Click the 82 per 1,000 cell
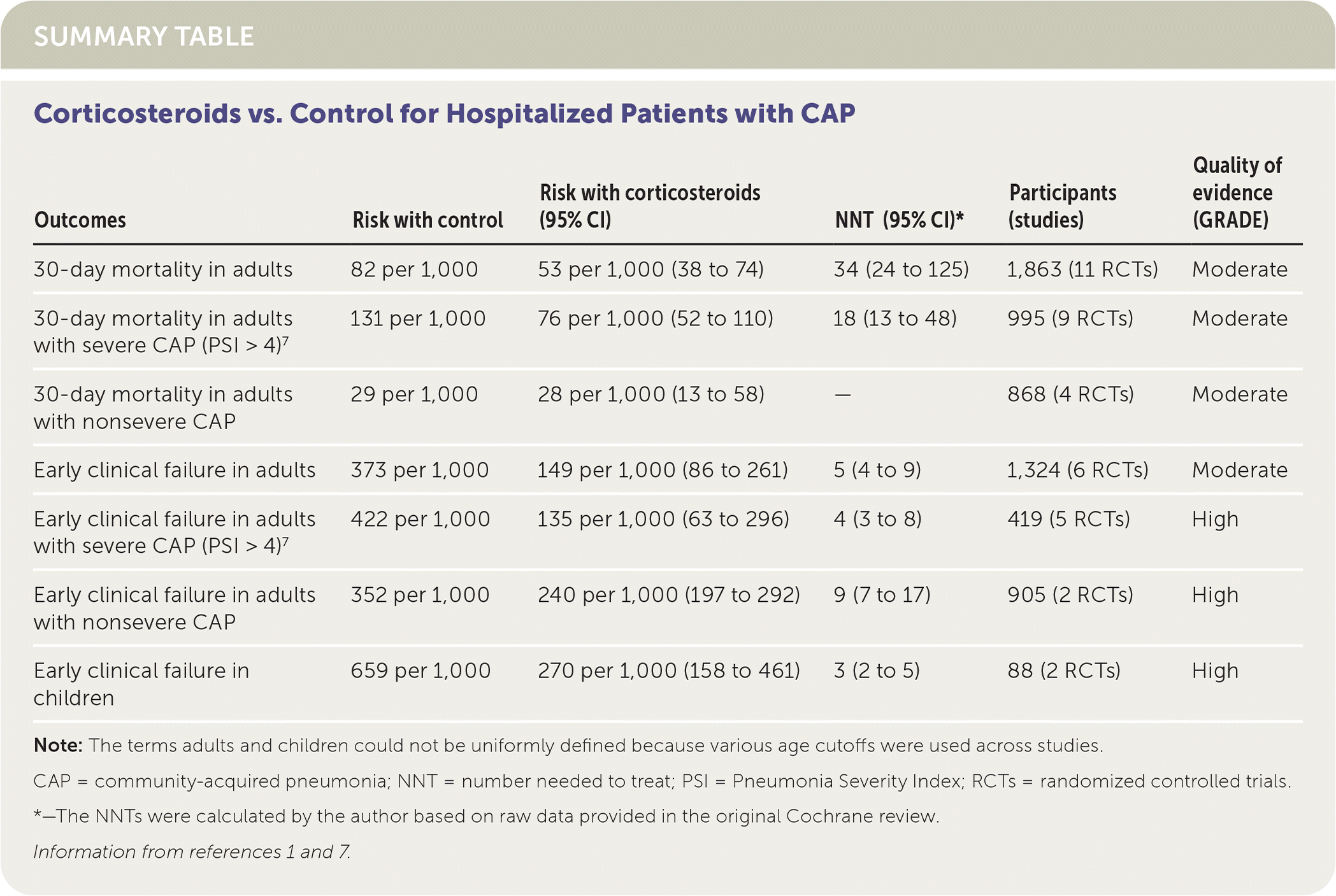1336x896 pixels. point(414,269)
